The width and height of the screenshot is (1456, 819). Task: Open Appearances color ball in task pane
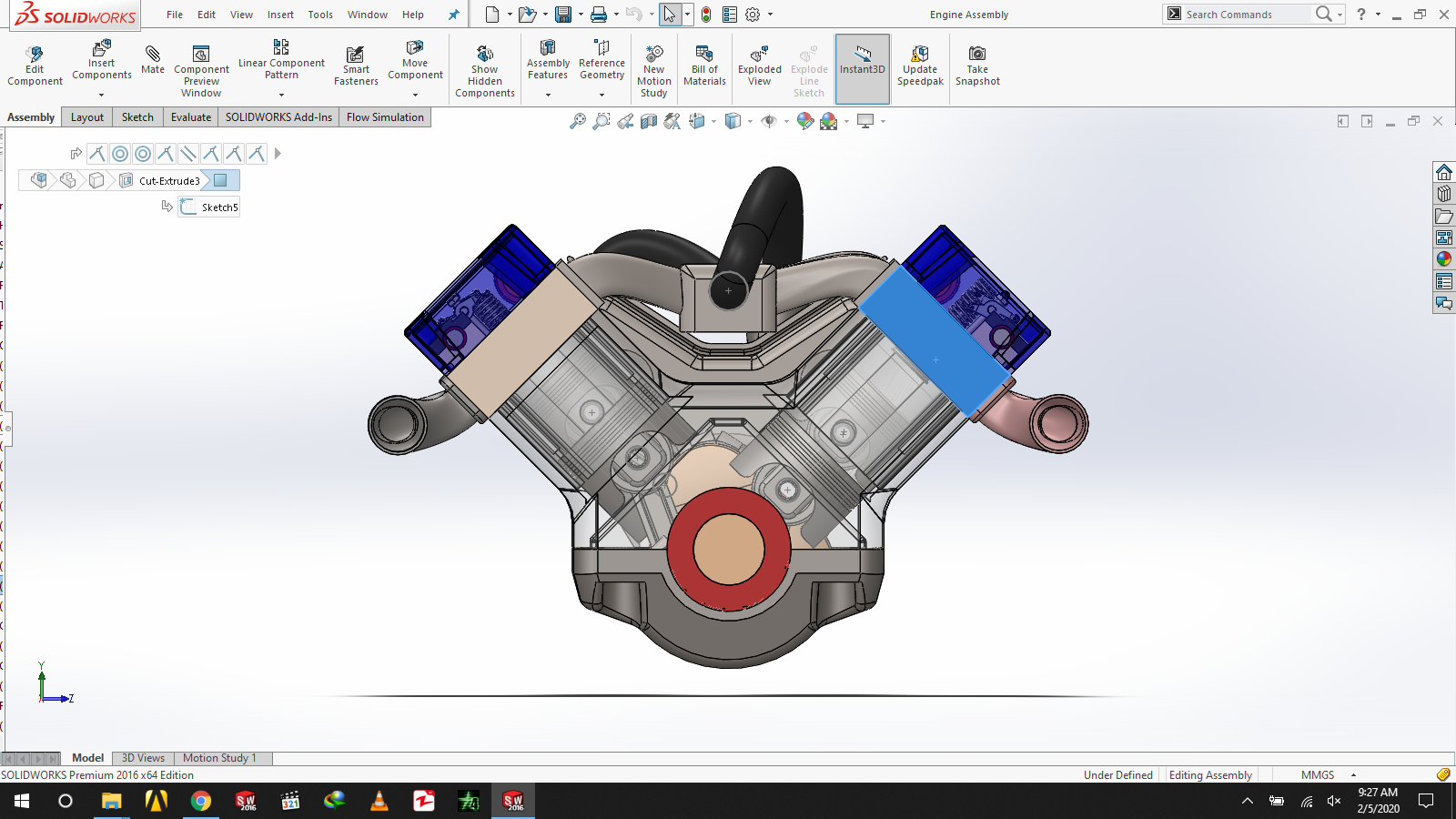(1443, 259)
